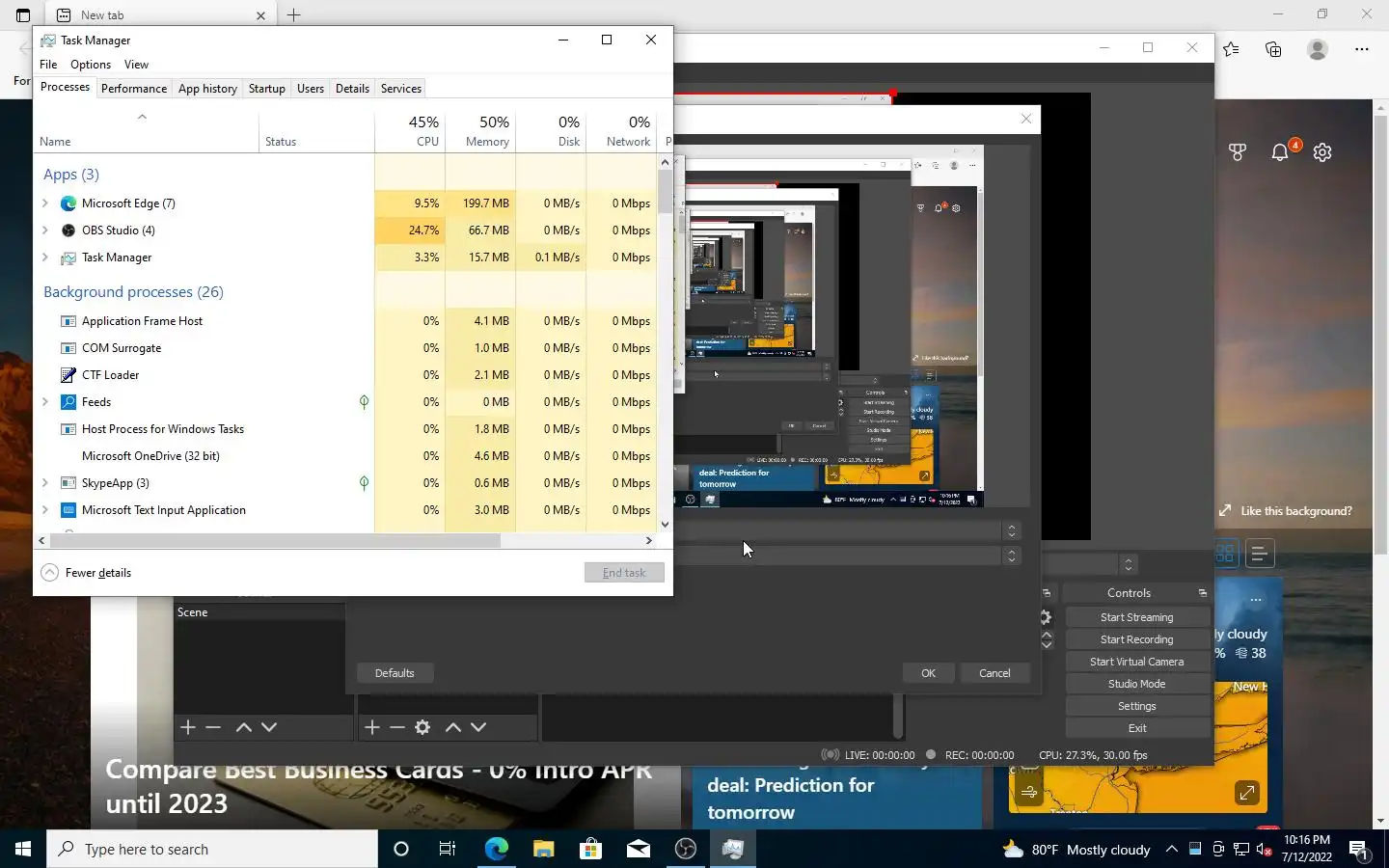Screen dimensions: 1389x868
Task: Click OK in the OBS properties dialog
Action: coord(928,673)
